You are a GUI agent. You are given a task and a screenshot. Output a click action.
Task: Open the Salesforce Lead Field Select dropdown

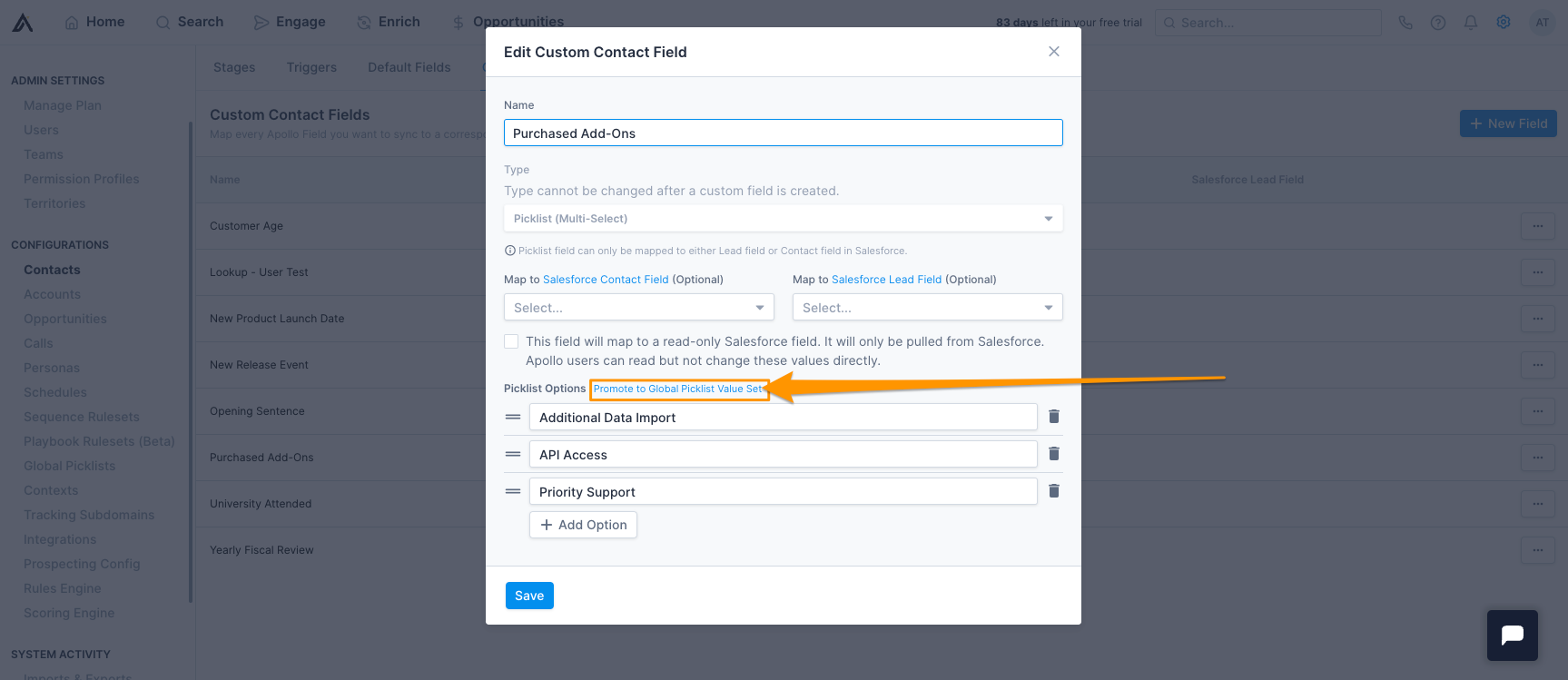(x=927, y=307)
